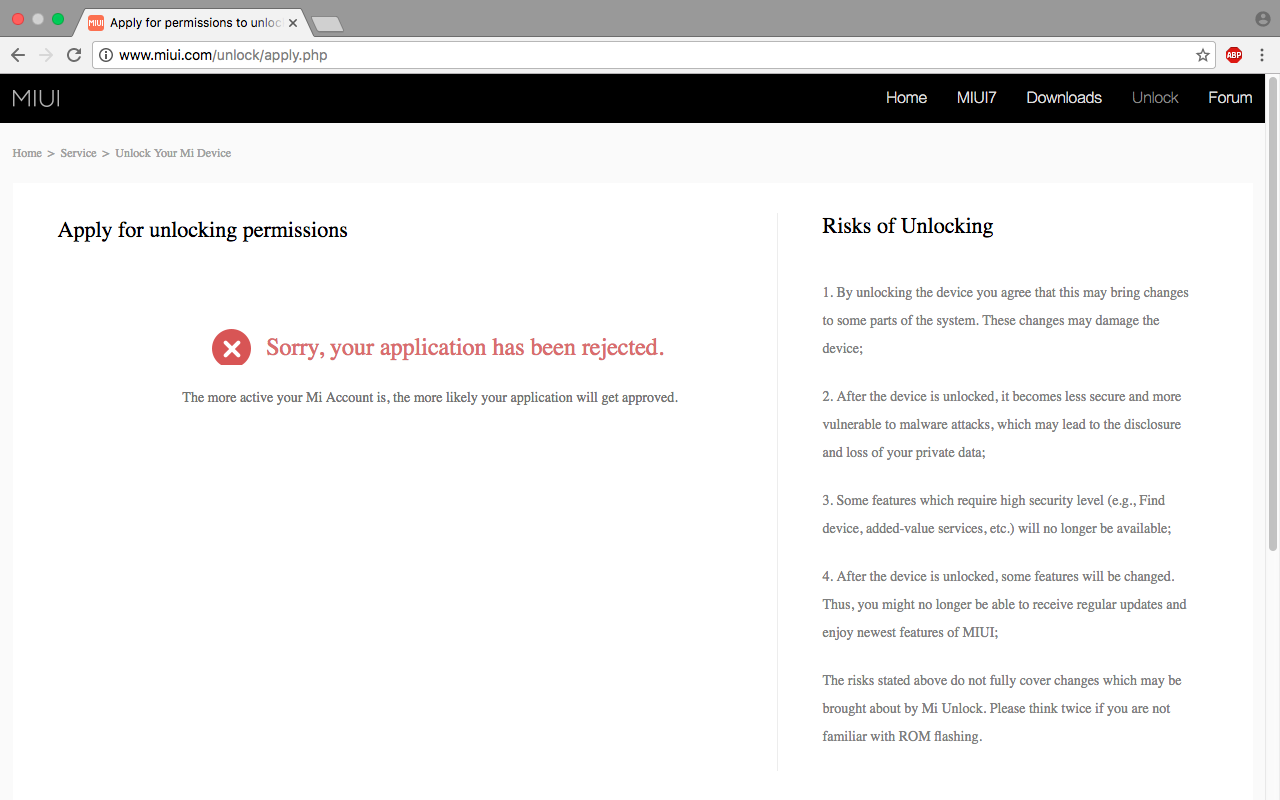
Task: Click the Service breadcrumb link
Action: [x=78, y=153]
